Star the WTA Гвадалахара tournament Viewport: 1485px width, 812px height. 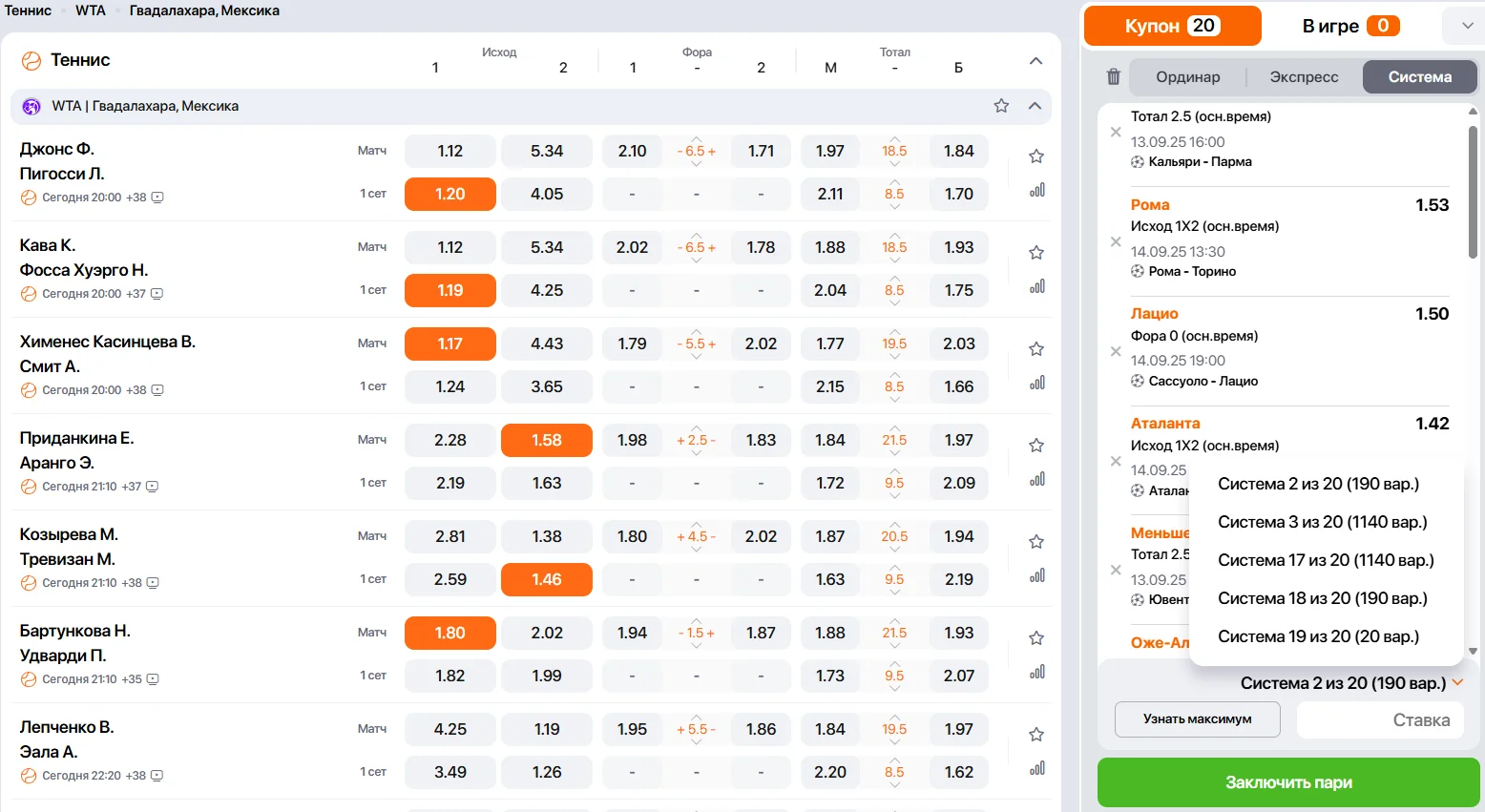[1001, 106]
